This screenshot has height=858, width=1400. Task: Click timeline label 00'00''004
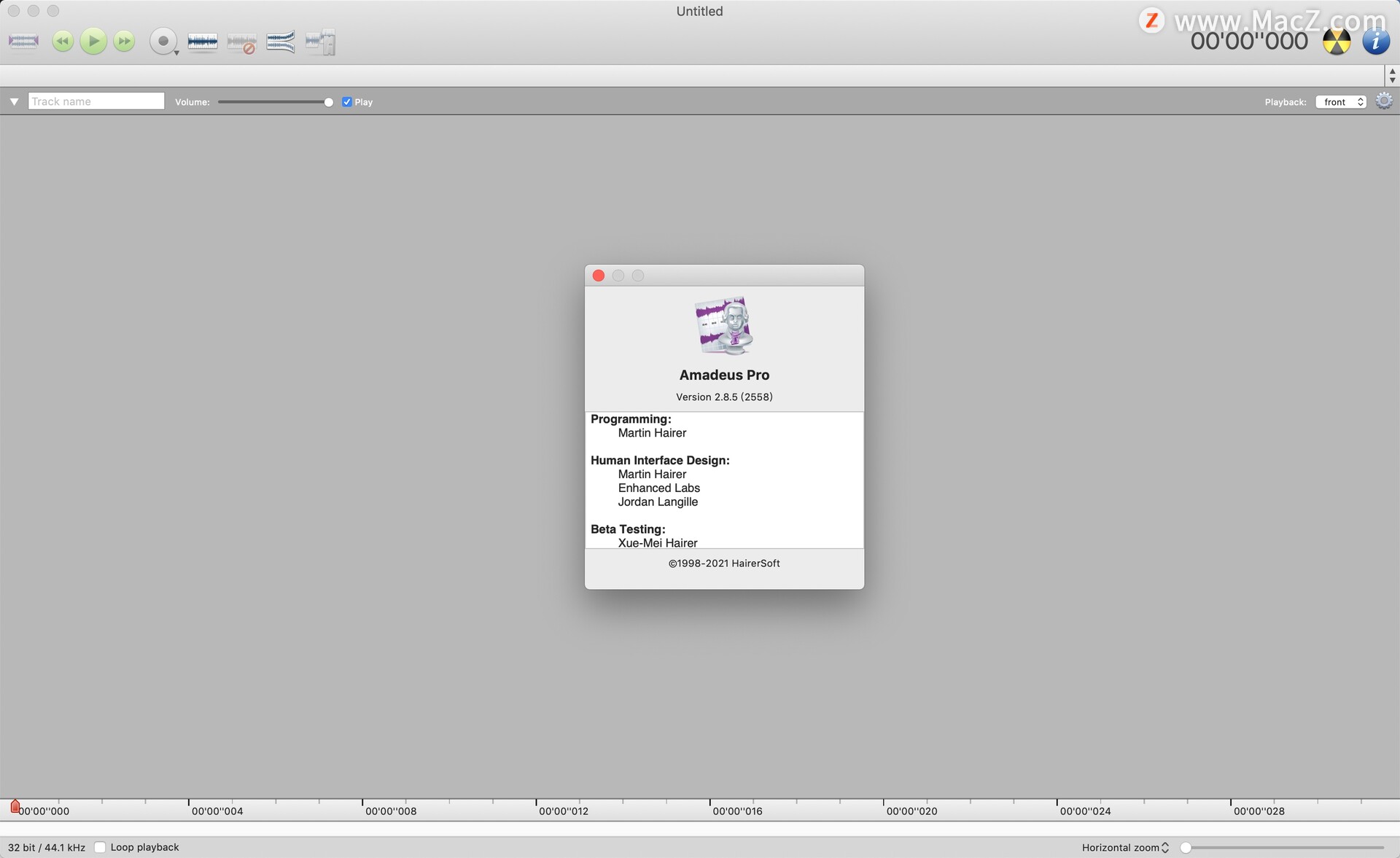tap(217, 811)
